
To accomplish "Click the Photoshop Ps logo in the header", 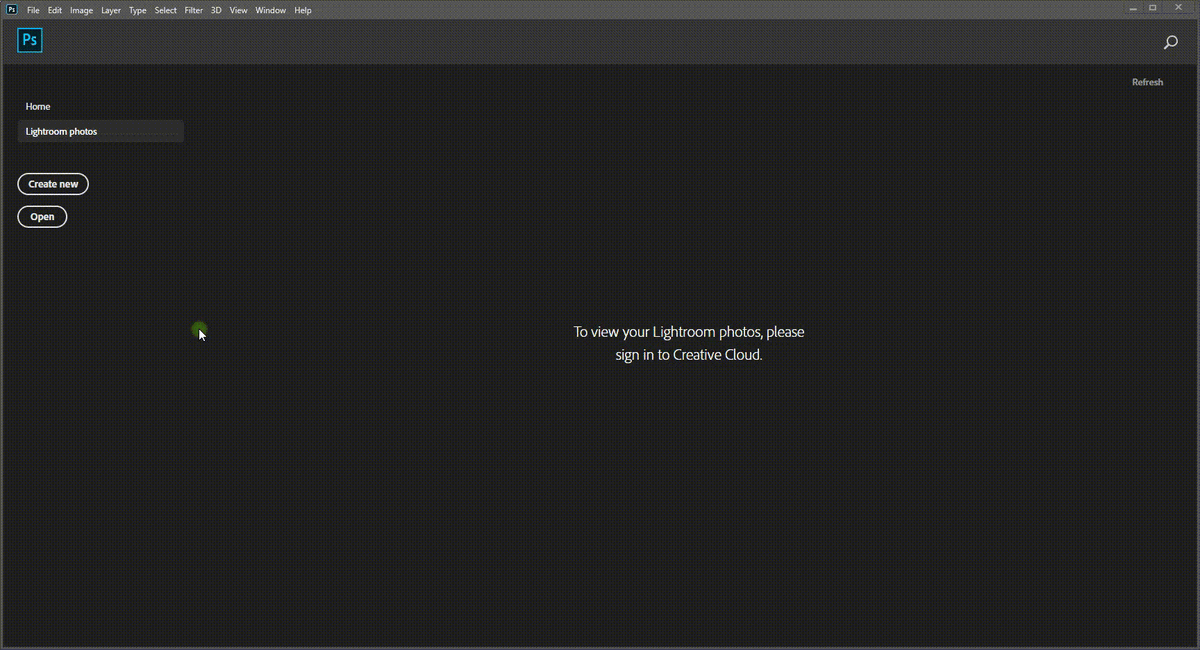I will 30,40.
